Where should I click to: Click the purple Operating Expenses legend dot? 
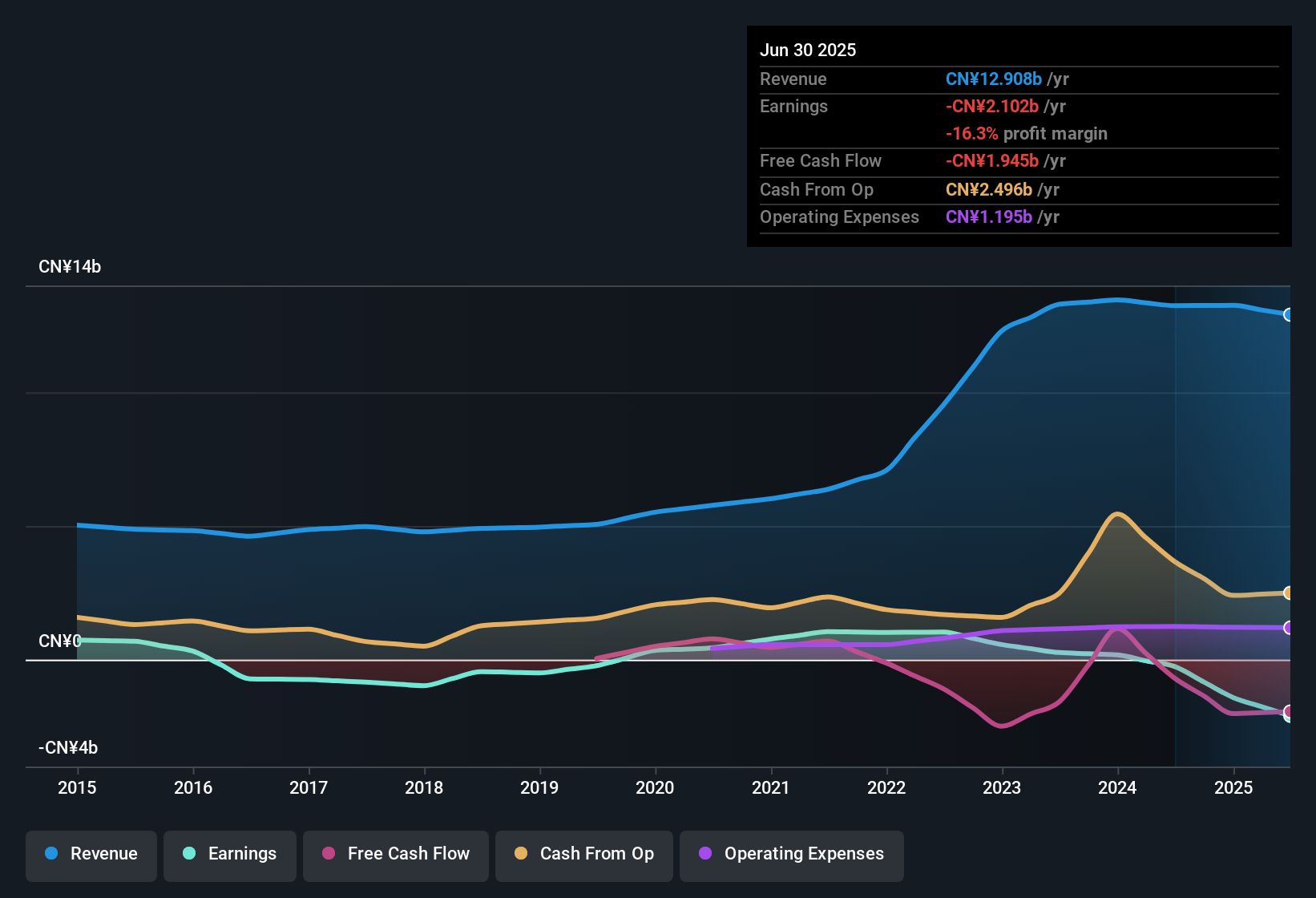point(704,854)
